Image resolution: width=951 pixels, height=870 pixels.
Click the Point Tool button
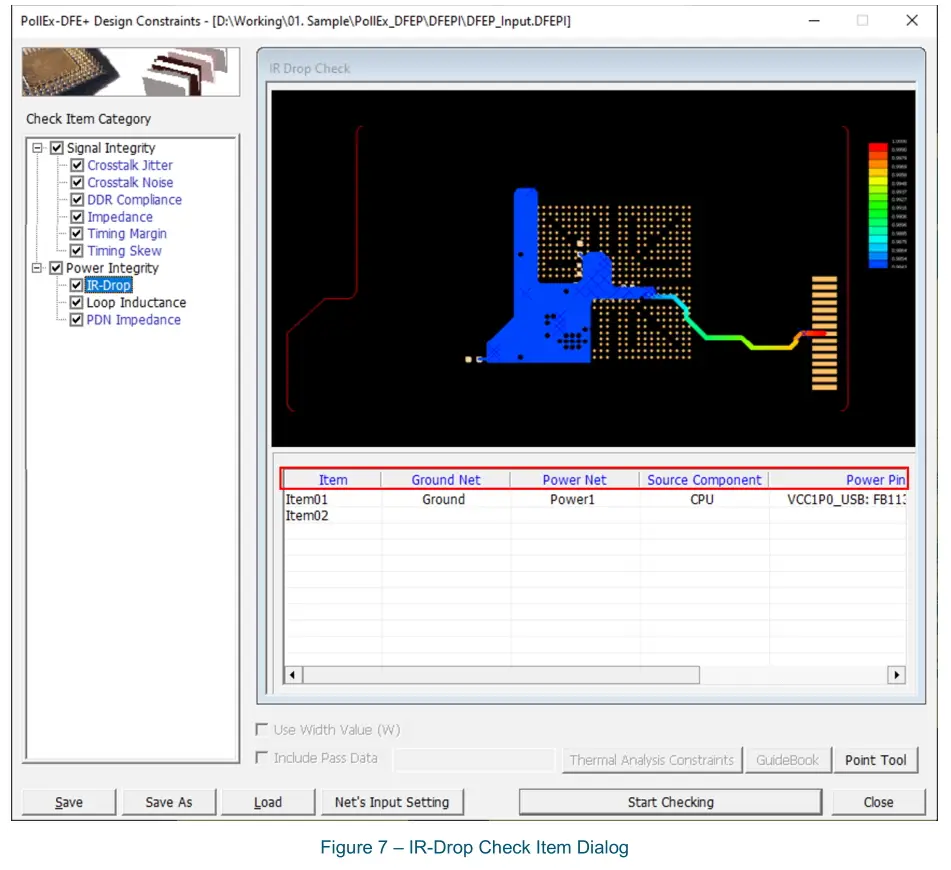tap(875, 760)
